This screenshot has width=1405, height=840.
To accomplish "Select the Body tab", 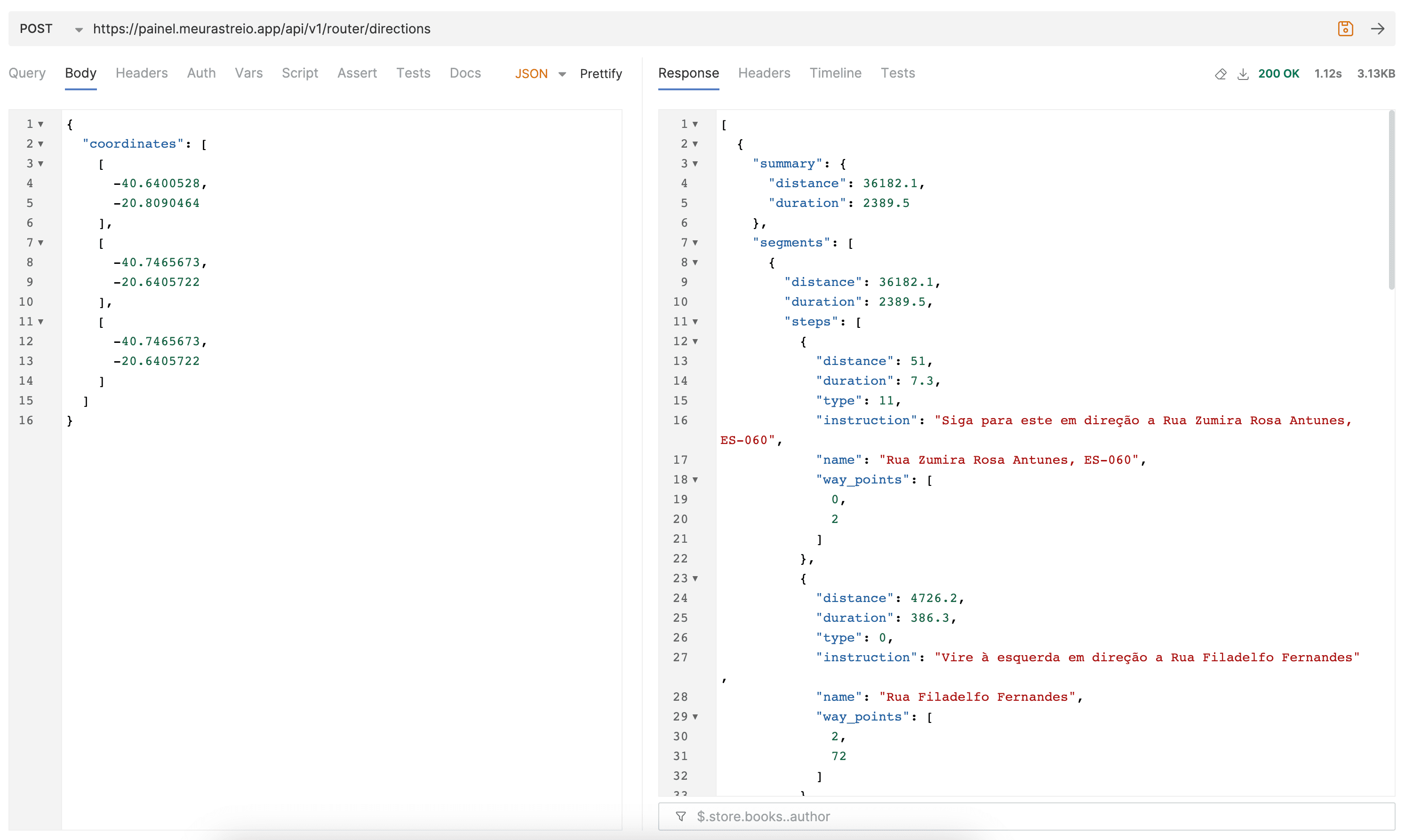I will [80, 73].
